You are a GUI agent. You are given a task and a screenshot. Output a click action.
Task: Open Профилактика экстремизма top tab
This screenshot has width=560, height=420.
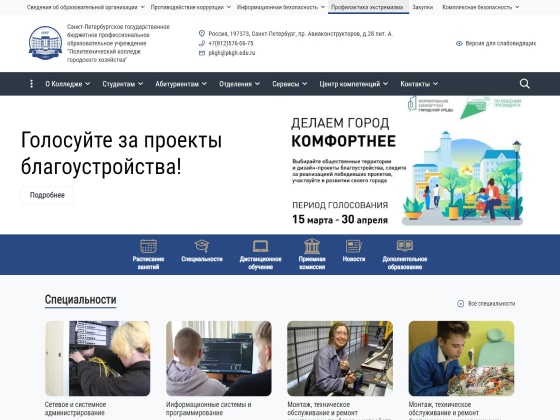[x=368, y=7]
